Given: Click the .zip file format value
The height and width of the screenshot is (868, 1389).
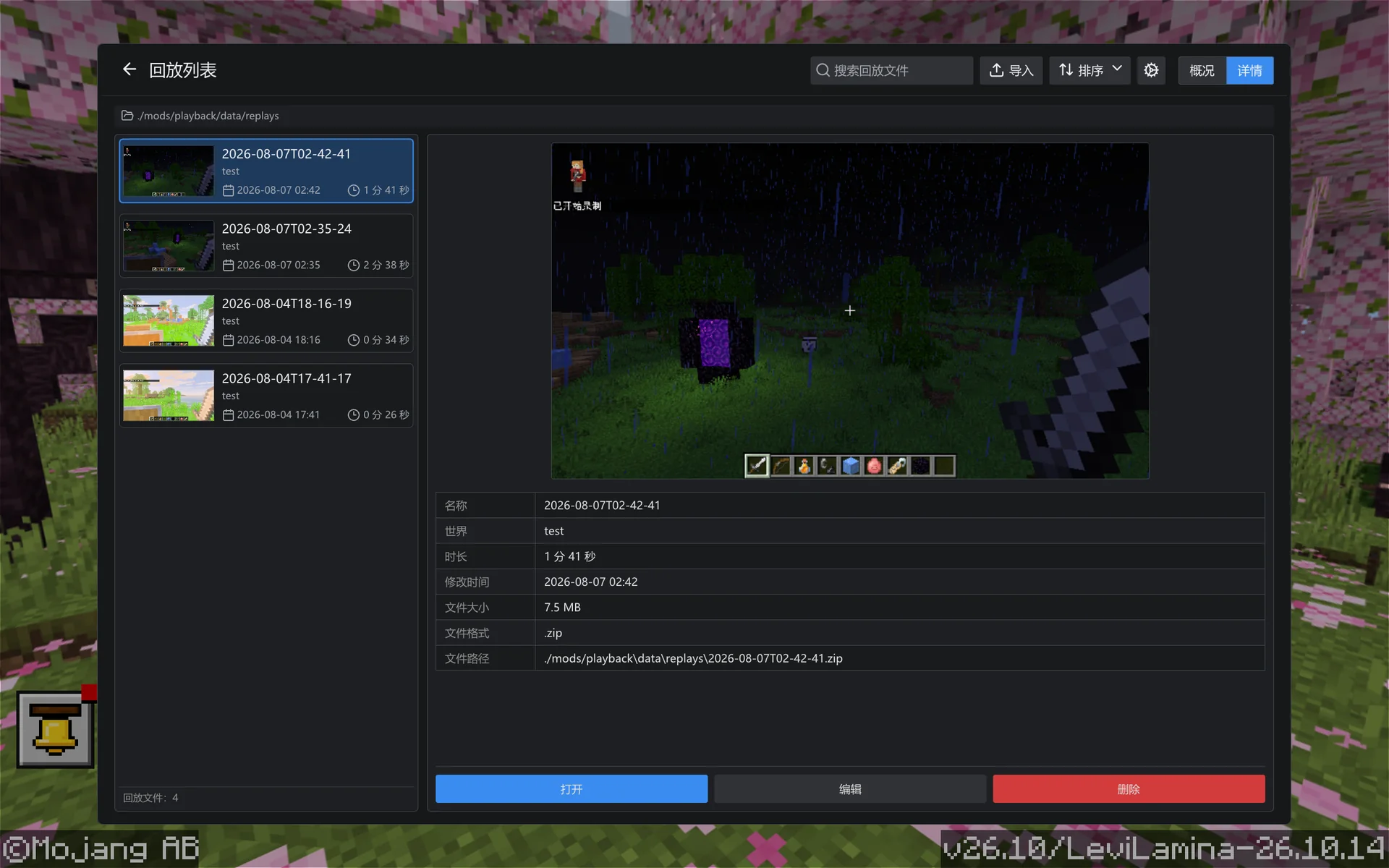Looking at the screenshot, I should (x=553, y=633).
